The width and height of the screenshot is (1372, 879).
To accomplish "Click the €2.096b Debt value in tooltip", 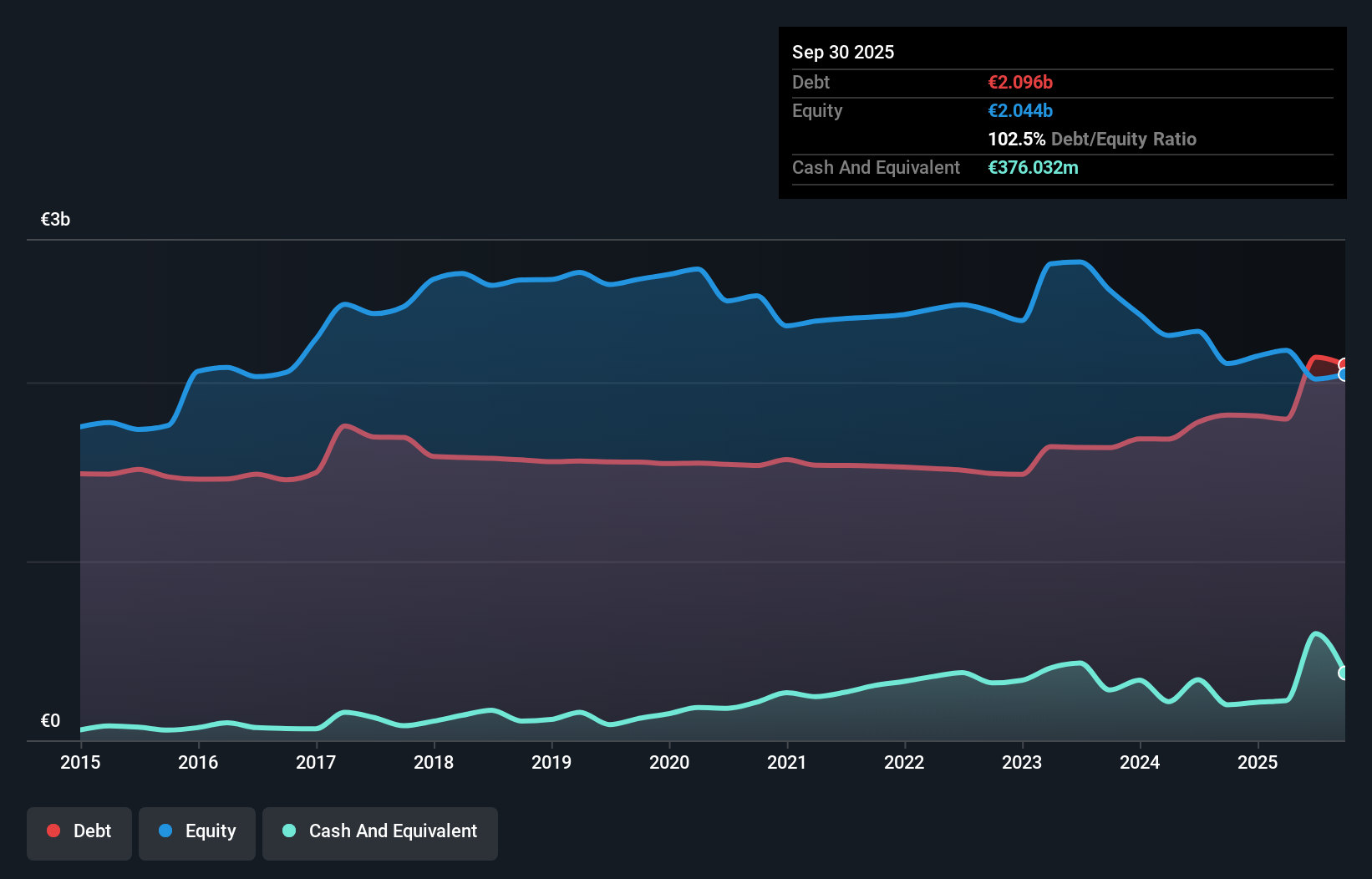I will (1020, 82).
